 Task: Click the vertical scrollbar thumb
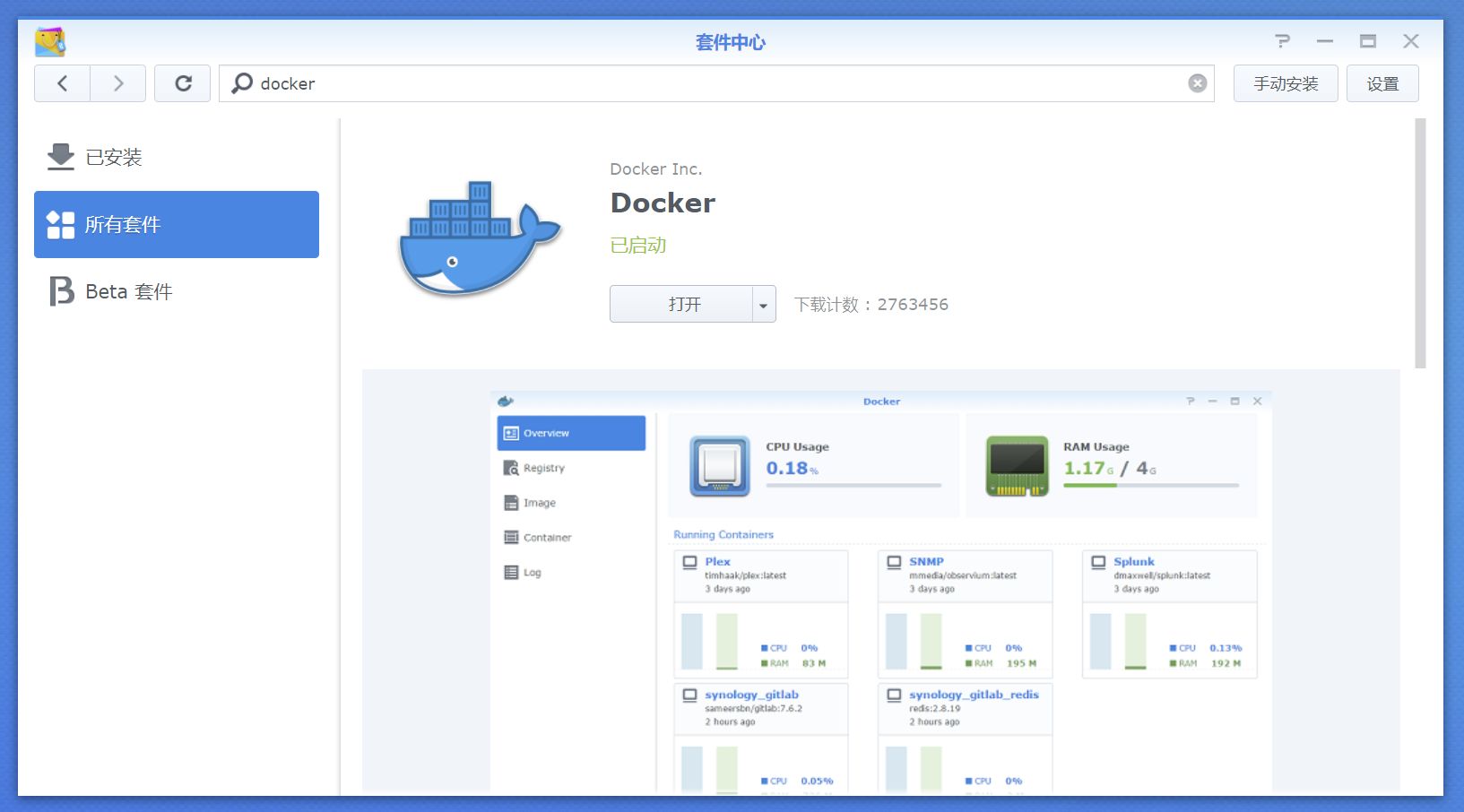coord(1420,243)
